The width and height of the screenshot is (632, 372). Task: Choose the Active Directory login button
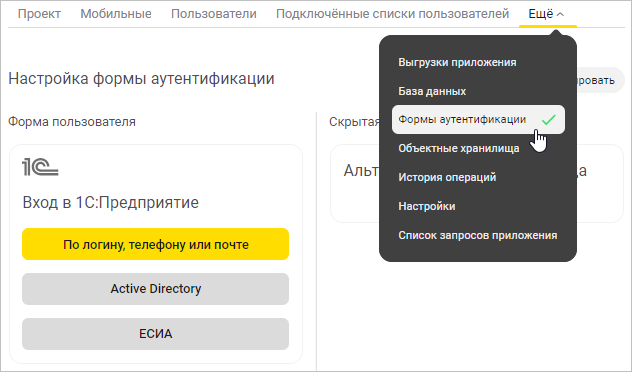click(x=156, y=289)
